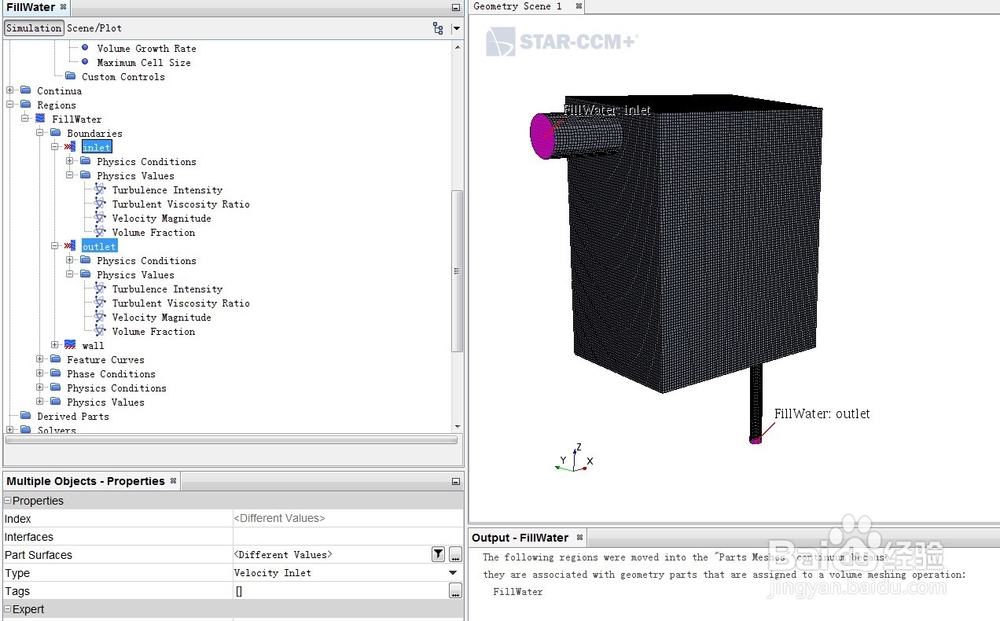
Task: Select region-level Physics Values folder
Action: pyautogui.click(x=105, y=402)
